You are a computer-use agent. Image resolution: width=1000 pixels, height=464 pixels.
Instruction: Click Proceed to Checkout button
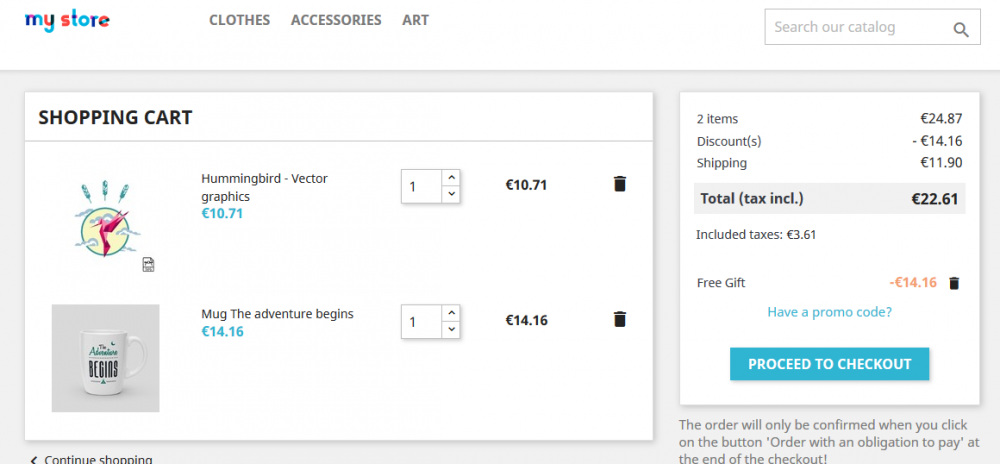click(829, 364)
